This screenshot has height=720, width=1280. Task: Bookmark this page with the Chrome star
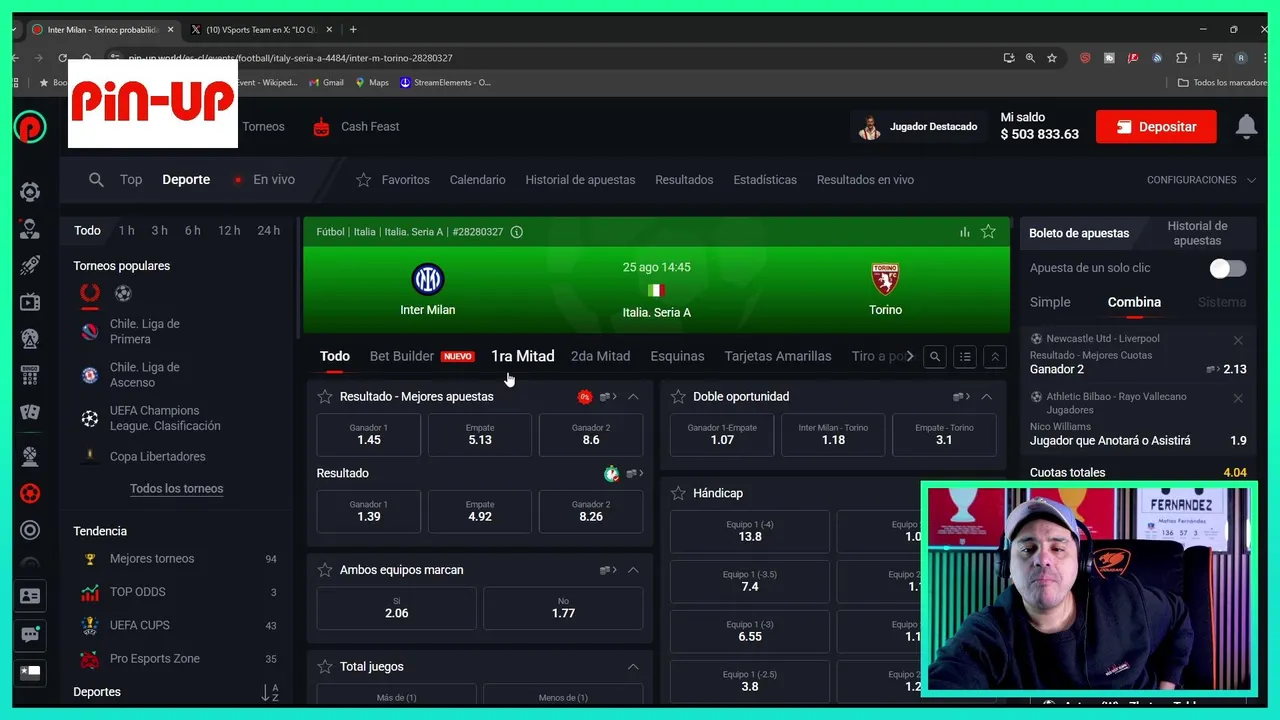(x=1052, y=58)
